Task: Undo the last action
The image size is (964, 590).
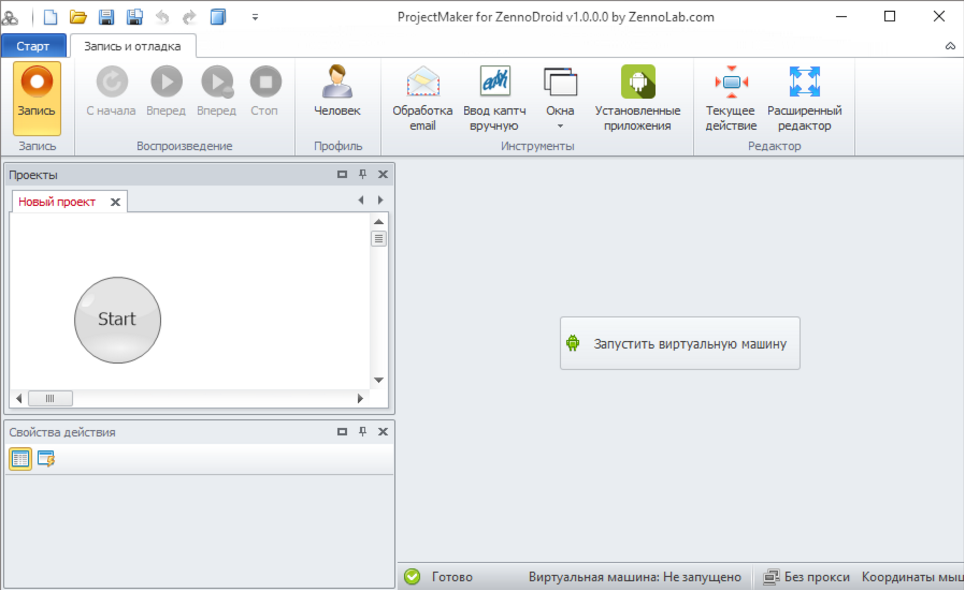Action: (x=162, y=17)
